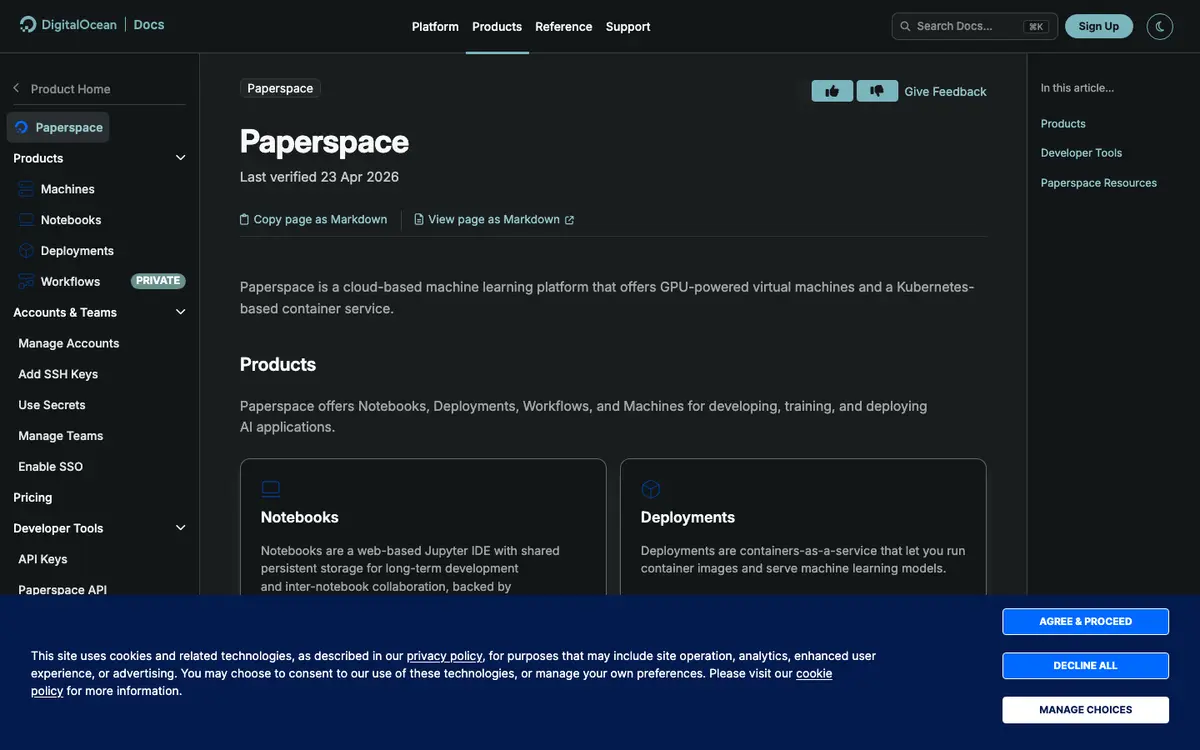This screenshot has height=750, width=1200.
Task: Open Pricing in sidebar
Action: pos(33,497)
